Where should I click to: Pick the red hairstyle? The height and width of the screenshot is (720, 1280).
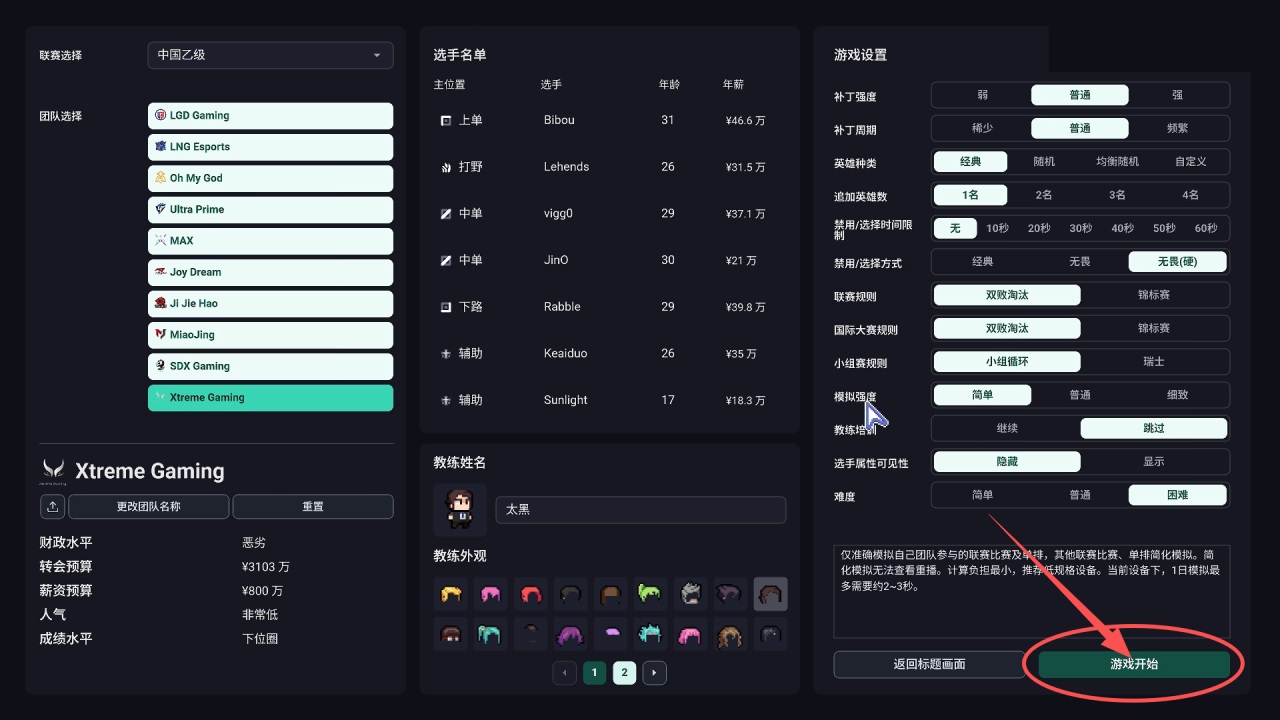point(531,594)
